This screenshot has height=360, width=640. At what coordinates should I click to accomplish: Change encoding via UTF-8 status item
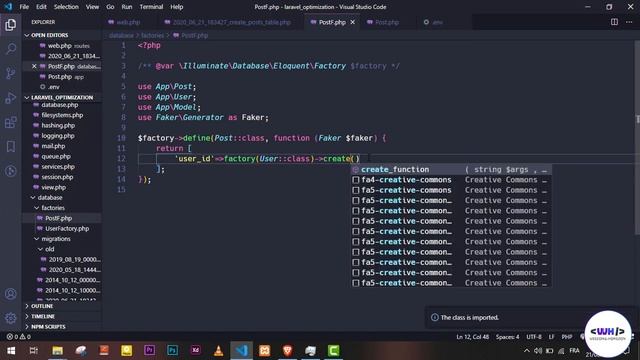(x=533, y=337)
